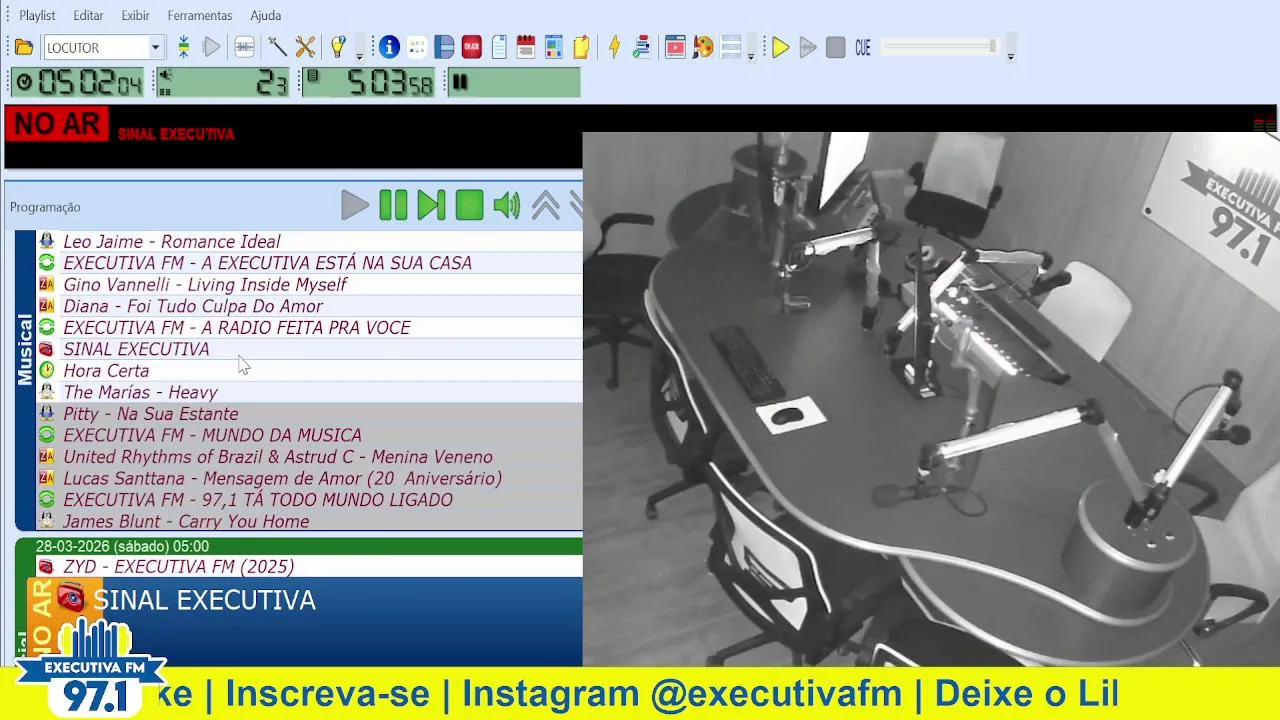Open the video player window icon
The height and width of the screenshot is (720, 1280).
pyautogui.click(x=675, y=47)
